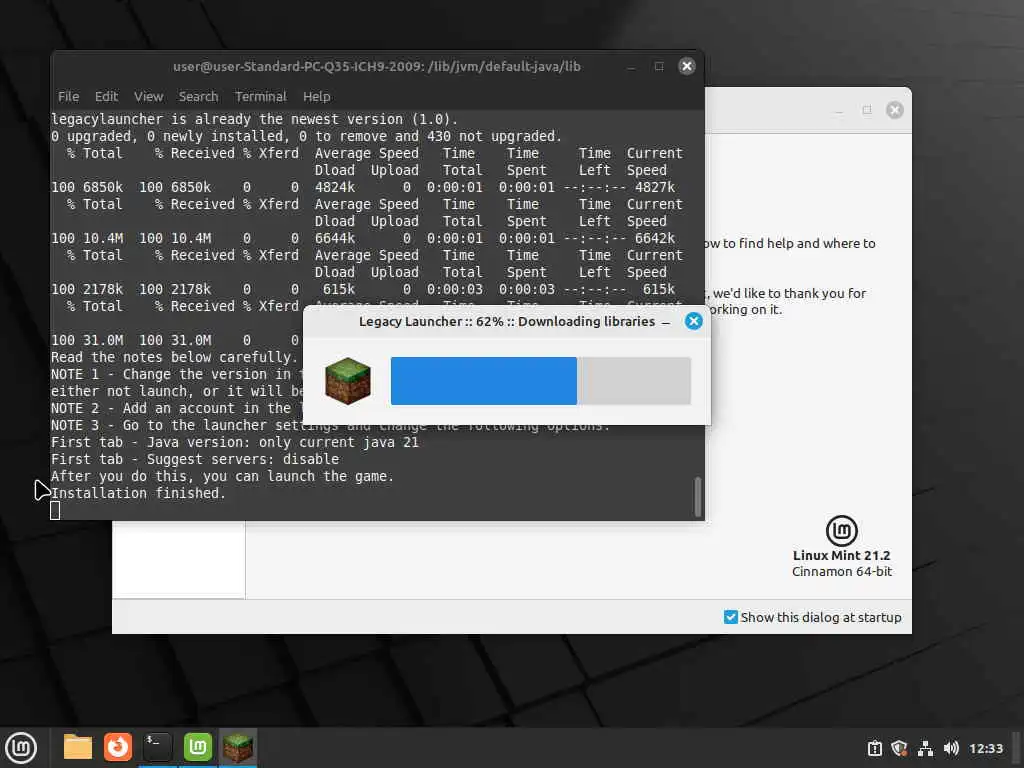1024x768 pixels.
Task: Close the Welcome Screen window
Action: coord(895,110)
